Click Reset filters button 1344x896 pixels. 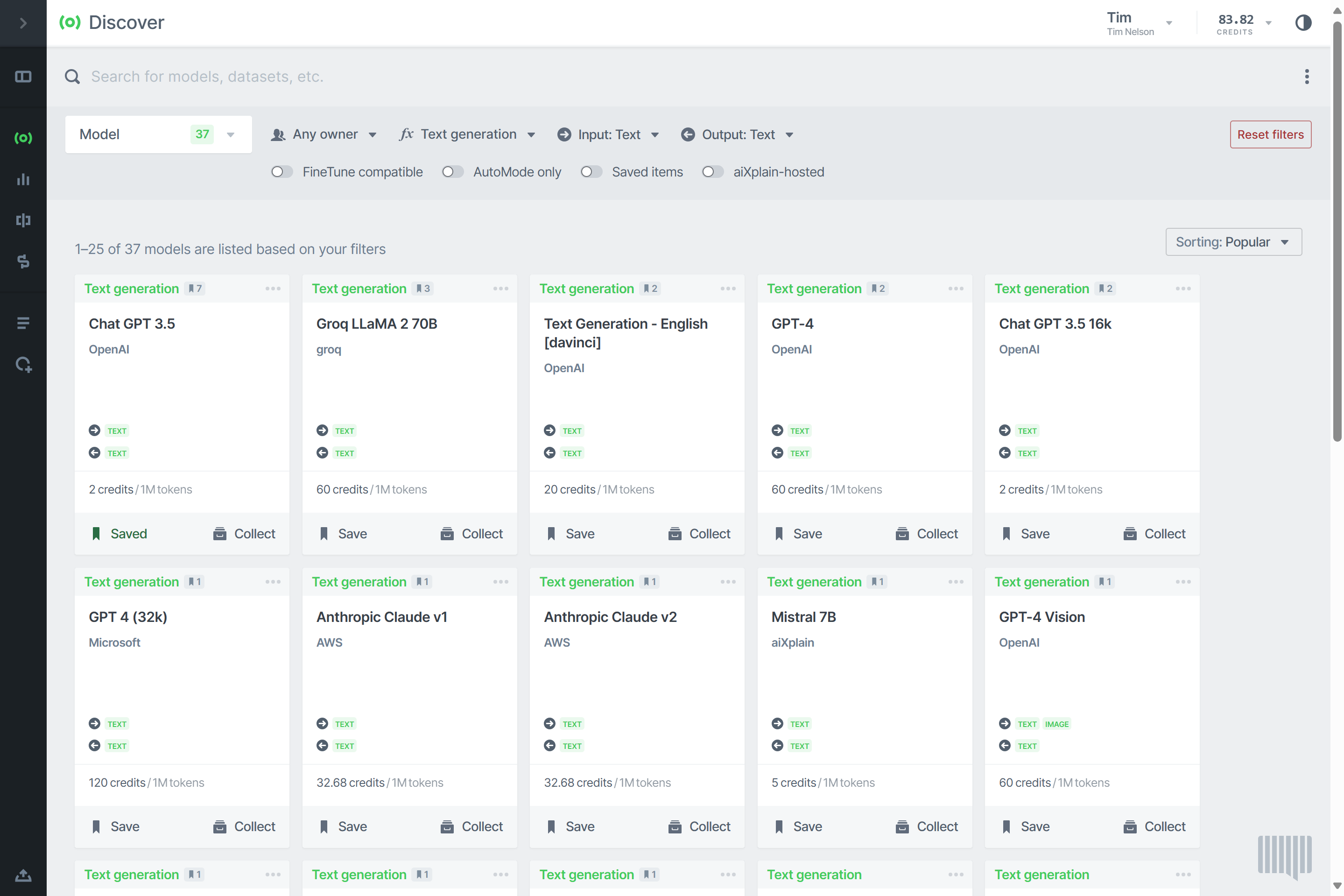click(1270, 134)
